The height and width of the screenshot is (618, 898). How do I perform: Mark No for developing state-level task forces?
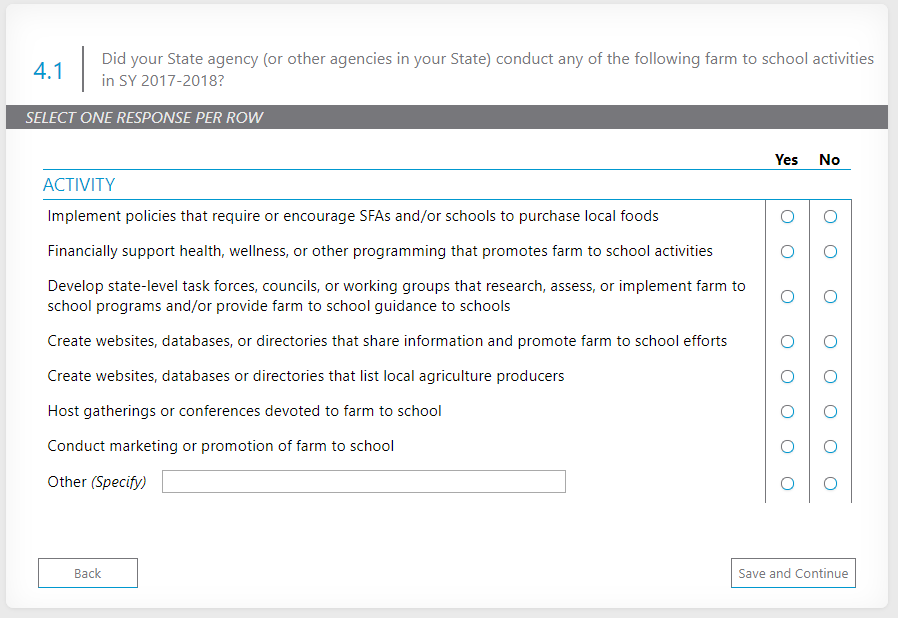[x=830, y=297]
